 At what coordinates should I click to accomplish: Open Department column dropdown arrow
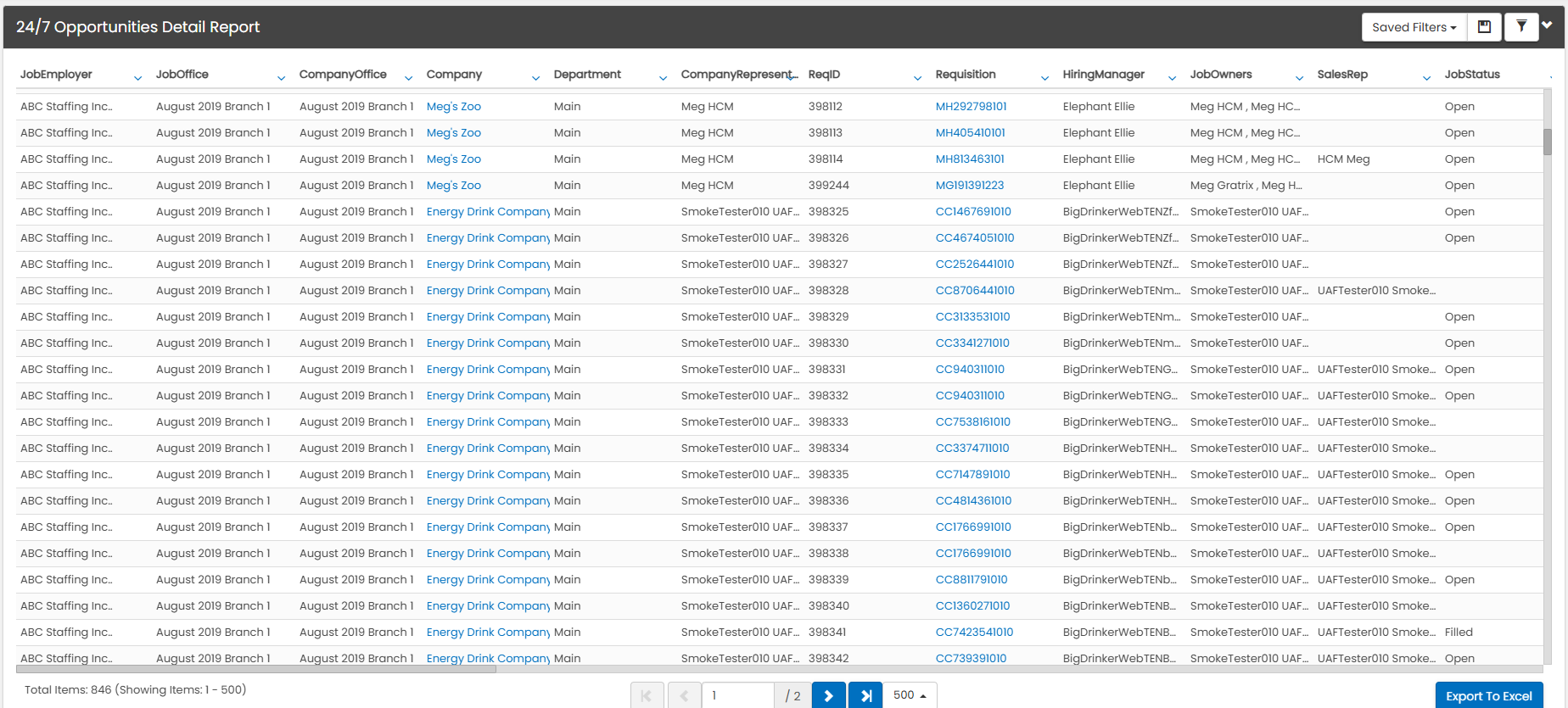point(664,78)
